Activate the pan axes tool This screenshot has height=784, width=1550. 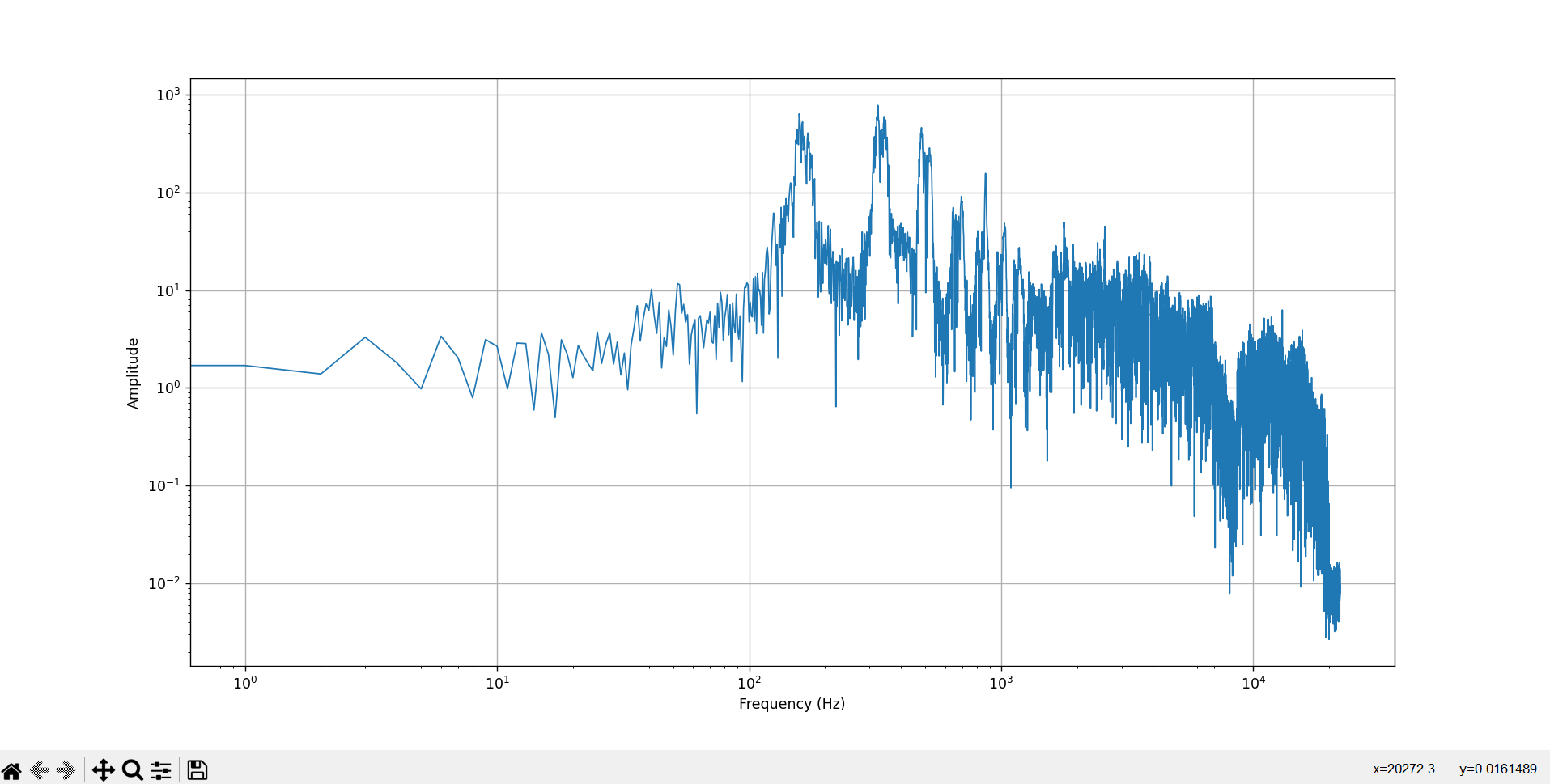pyautogui.click(x=103, y=770)
